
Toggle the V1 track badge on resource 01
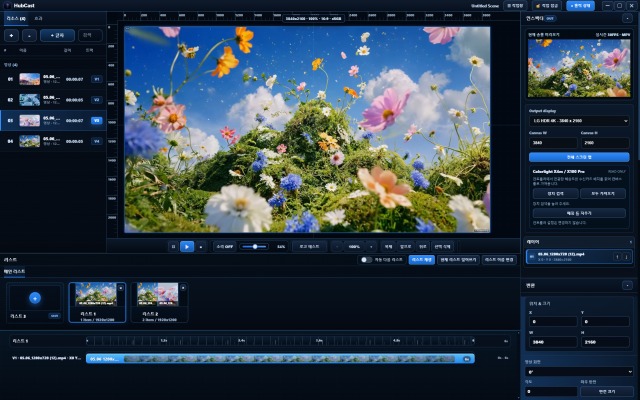[97, 79]
